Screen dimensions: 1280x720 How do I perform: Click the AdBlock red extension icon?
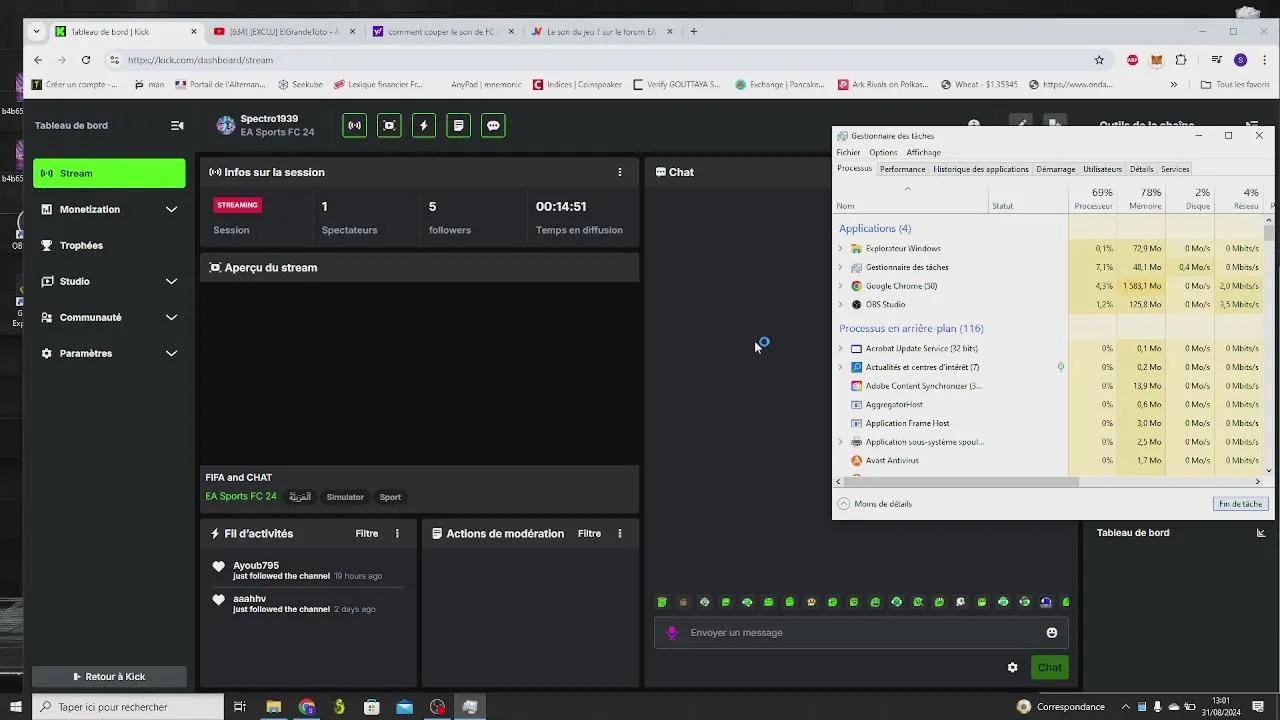(1132, 60)
